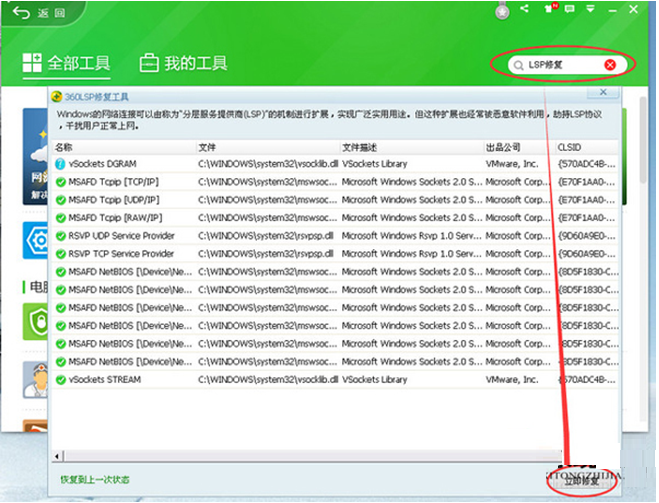Viewport: 659px width, 503px height.
Task: Open the 全部工具 tab
Action: (66, 64)
